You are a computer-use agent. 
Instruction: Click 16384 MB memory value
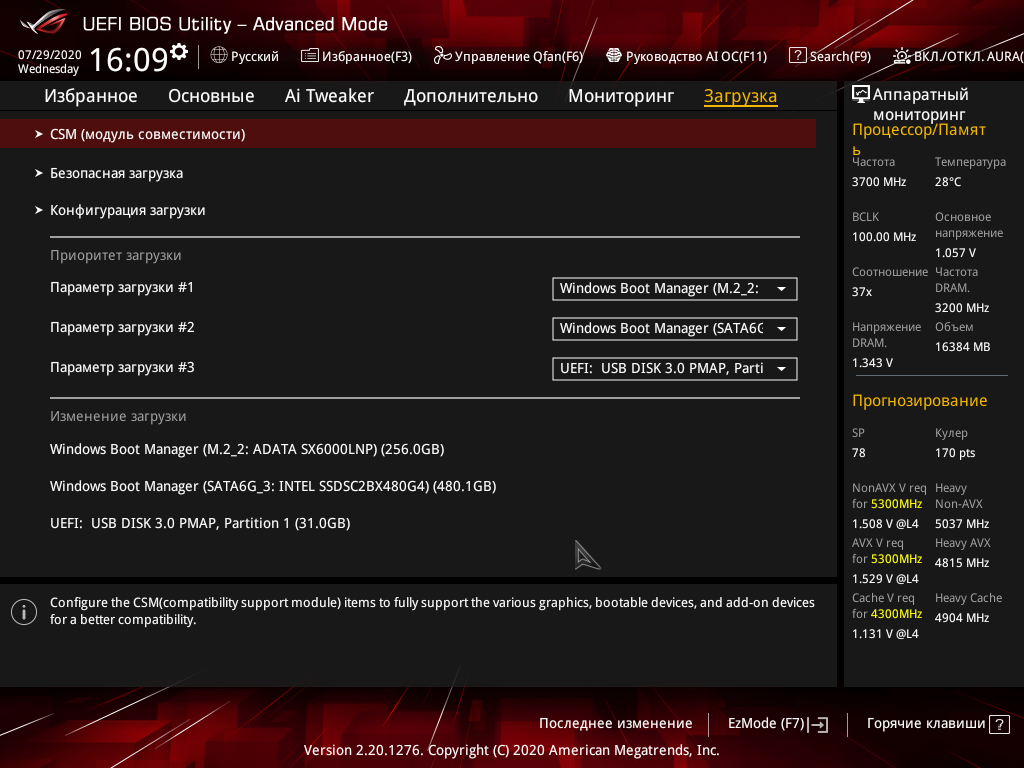coord(962,347)
